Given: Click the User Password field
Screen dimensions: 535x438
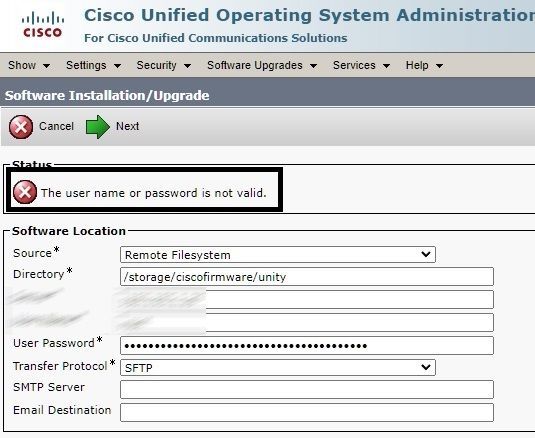Looking at the screenshot, I should pyautogui.click(x=307, y=346).
